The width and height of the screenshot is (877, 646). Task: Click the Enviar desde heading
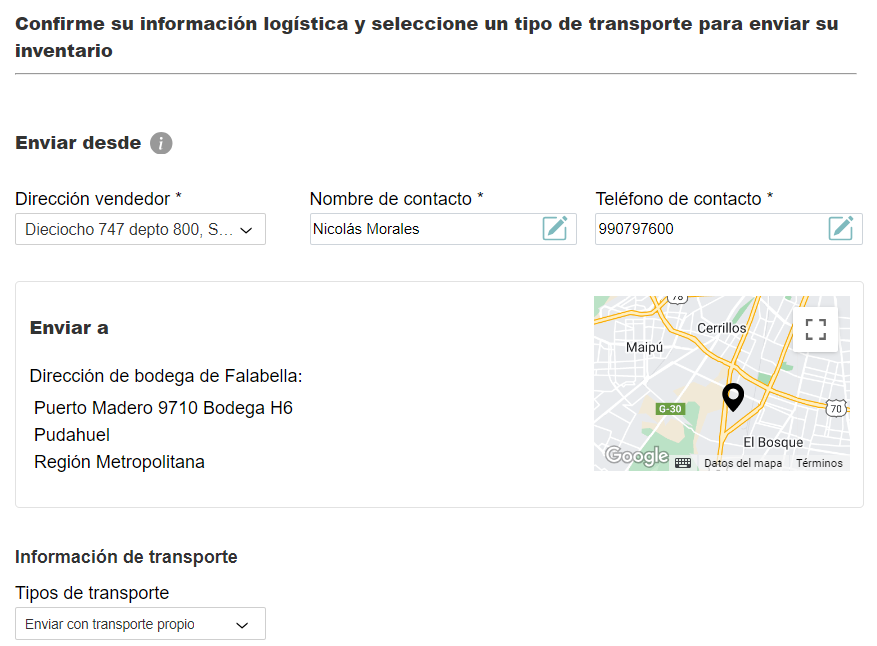(78, 143)
